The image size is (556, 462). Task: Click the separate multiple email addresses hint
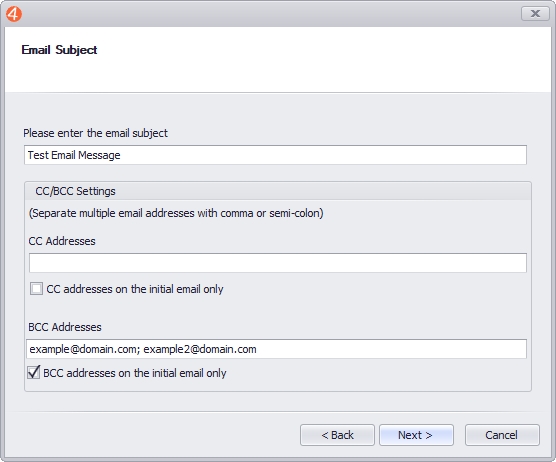(x=176, y=213)
